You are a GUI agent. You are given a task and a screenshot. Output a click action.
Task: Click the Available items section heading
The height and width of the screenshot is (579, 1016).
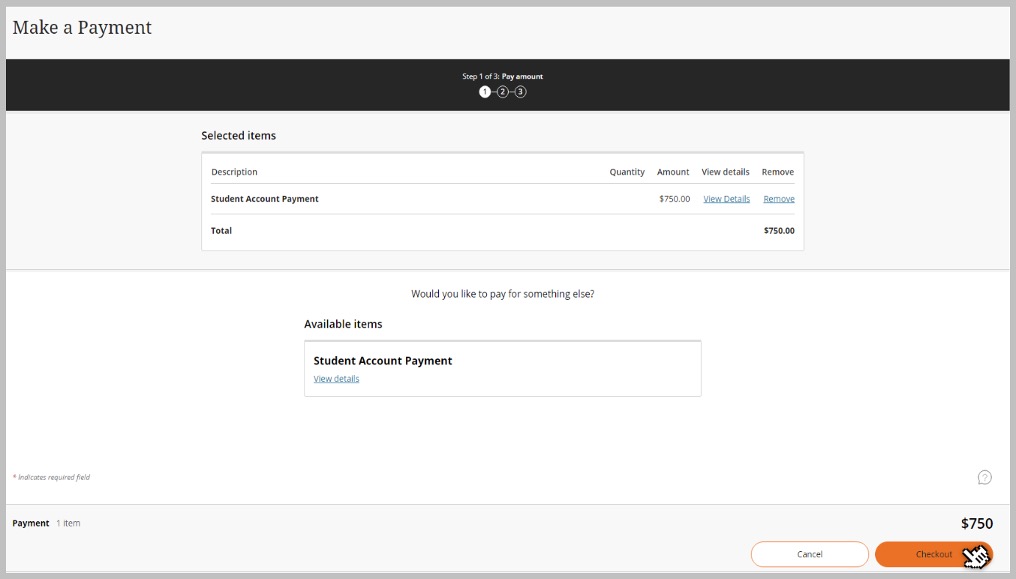343,324
